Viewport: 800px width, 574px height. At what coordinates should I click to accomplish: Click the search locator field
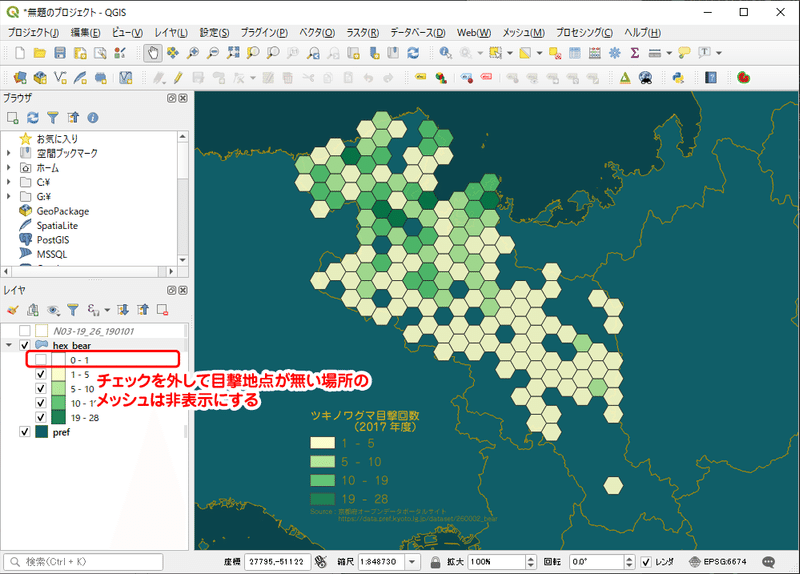tap(83, 562)
